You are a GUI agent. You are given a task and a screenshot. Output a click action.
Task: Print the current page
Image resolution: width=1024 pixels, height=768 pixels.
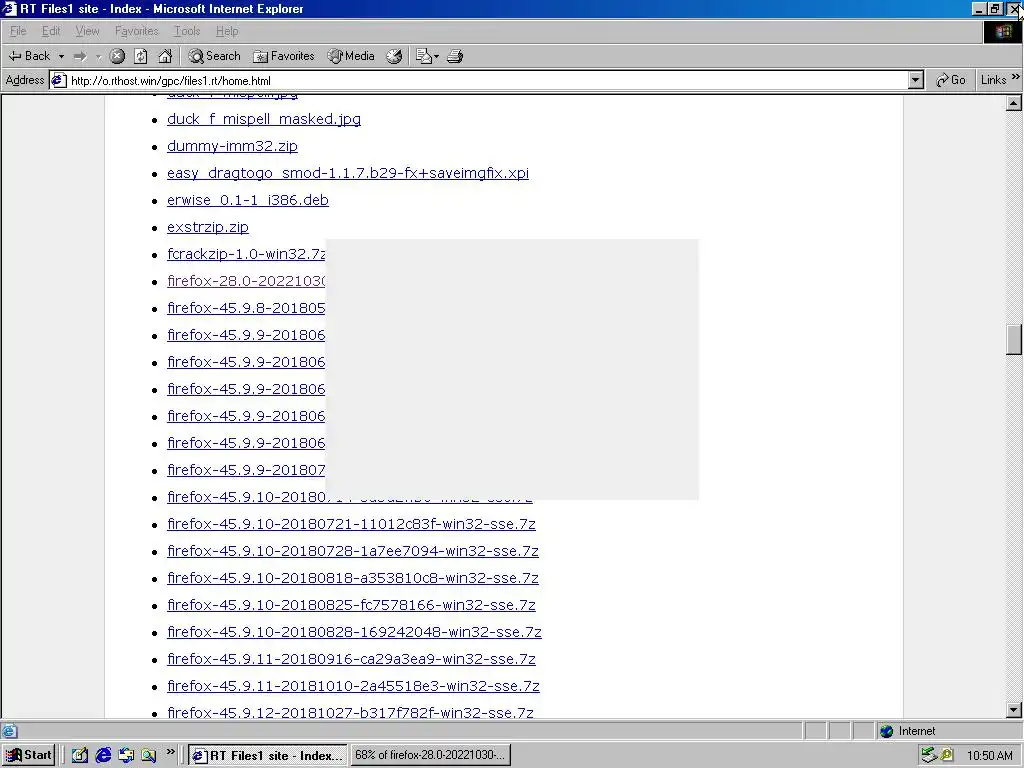[x=455, y=56]
